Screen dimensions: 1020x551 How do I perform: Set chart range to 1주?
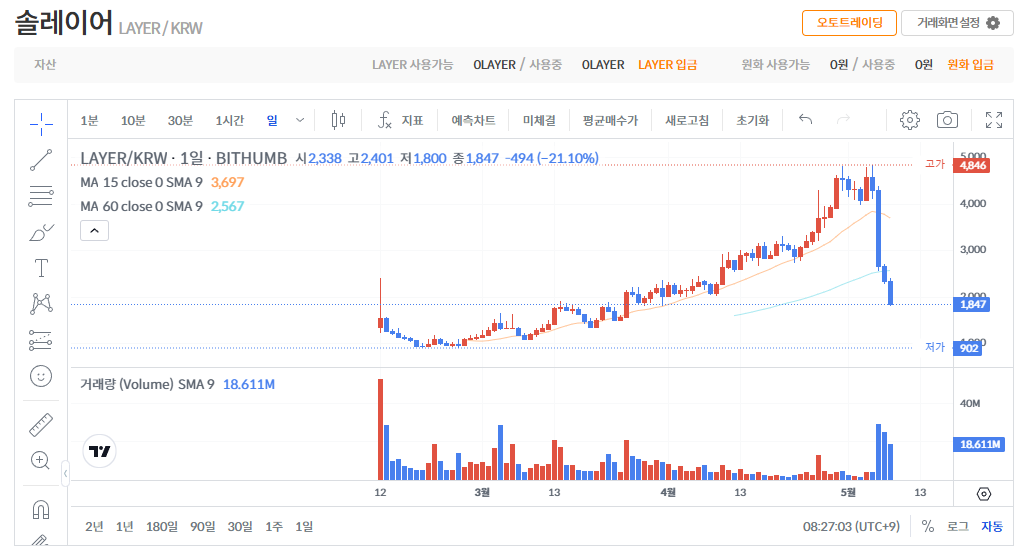(x=274, y=526)
